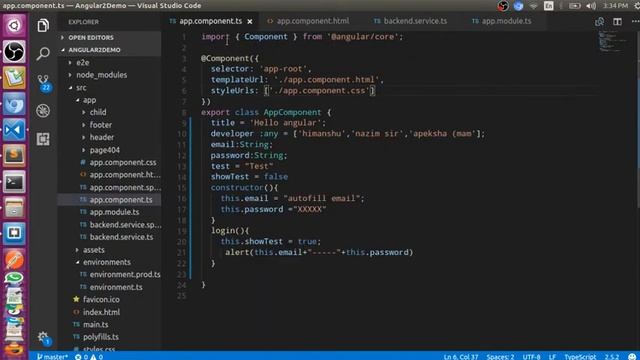Viewport: 640px width, 360px height.
Task: Collapse the app folder
Action: pos(109,100)
